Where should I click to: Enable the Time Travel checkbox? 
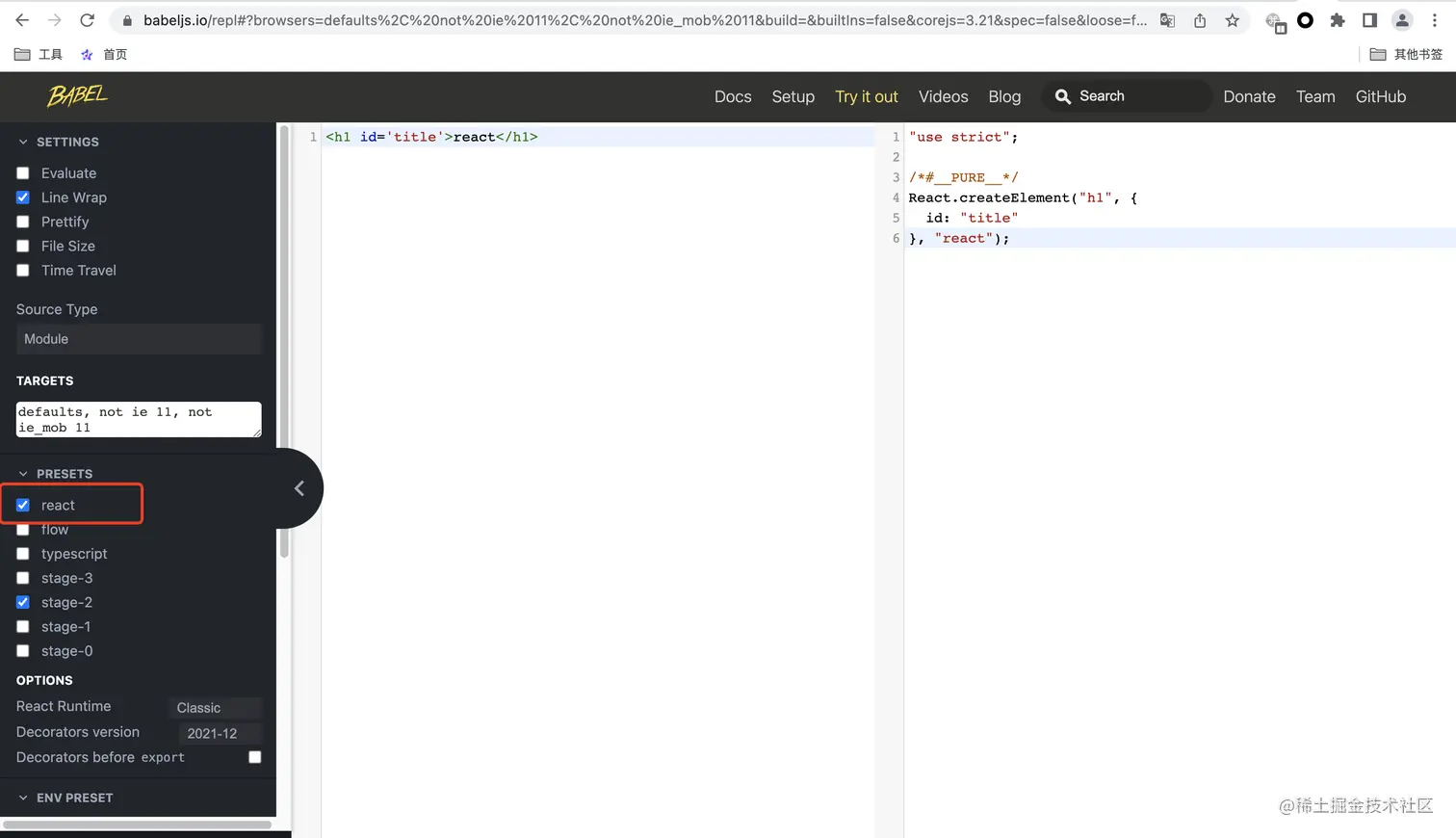click(x=23, y=271)
